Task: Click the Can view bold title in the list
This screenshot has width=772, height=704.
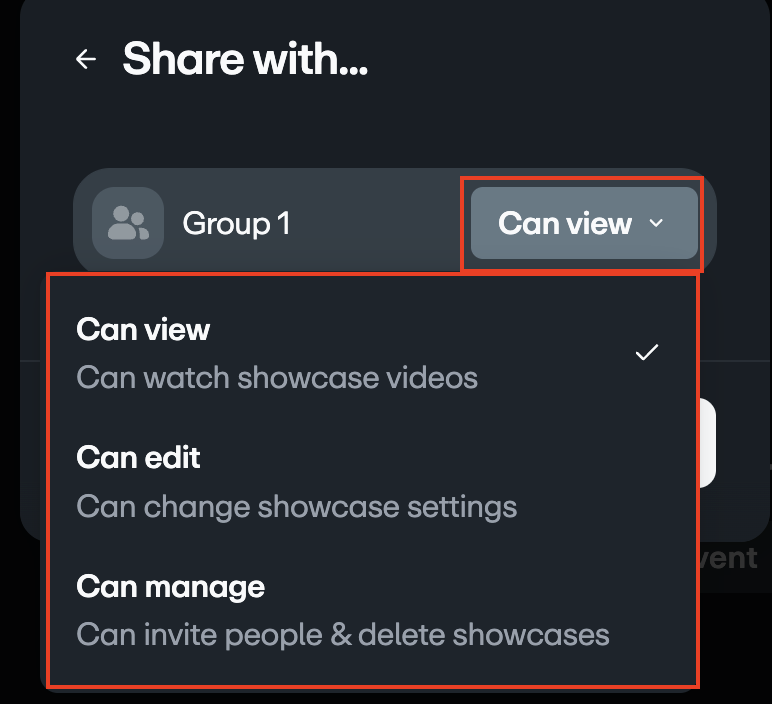Action: 143,330
